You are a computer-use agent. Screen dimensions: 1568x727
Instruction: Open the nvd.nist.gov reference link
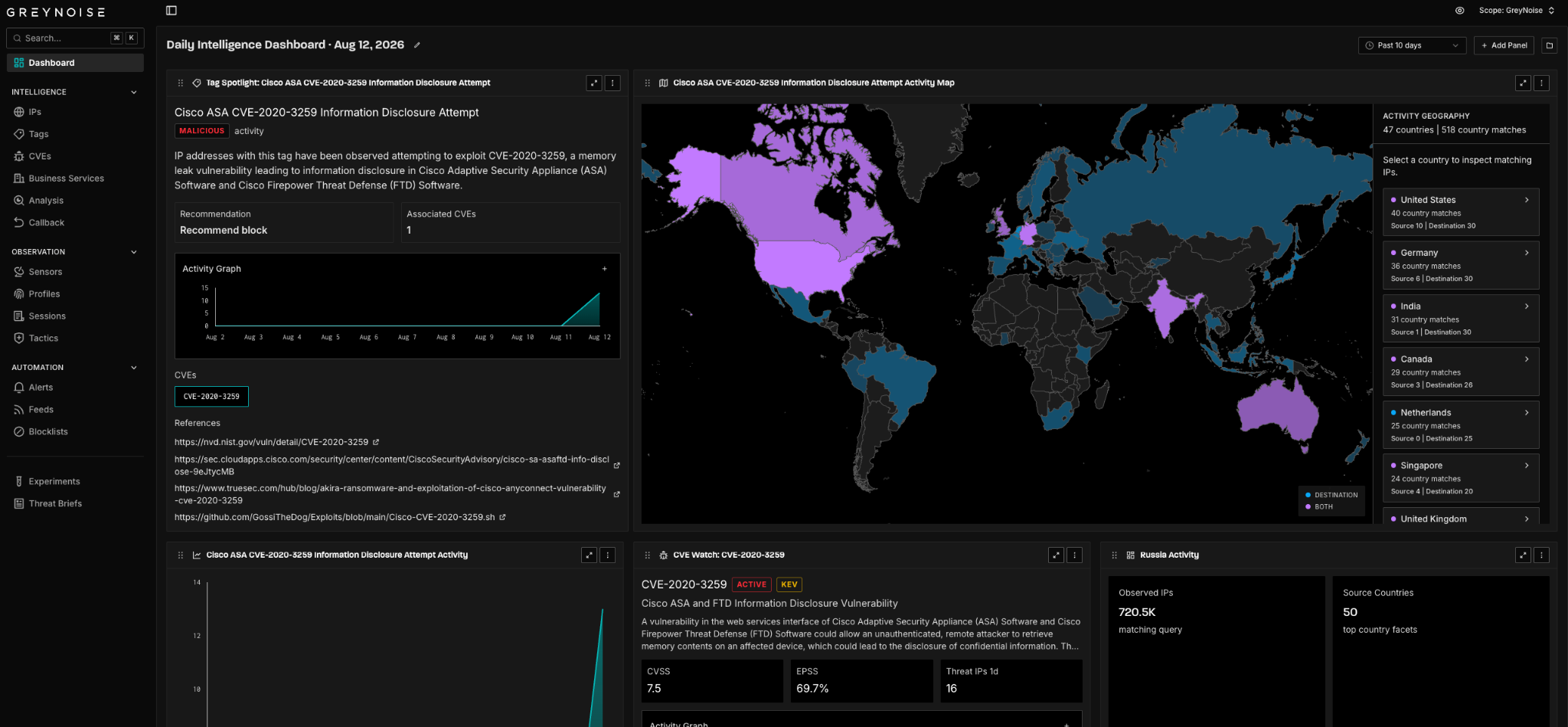tap(276, 442)
